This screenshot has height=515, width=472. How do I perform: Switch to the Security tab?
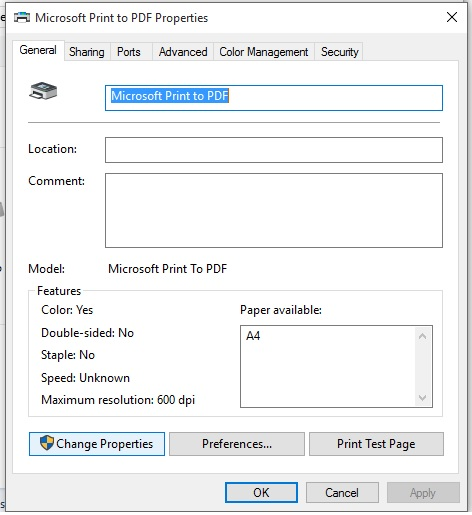[339, 52]
